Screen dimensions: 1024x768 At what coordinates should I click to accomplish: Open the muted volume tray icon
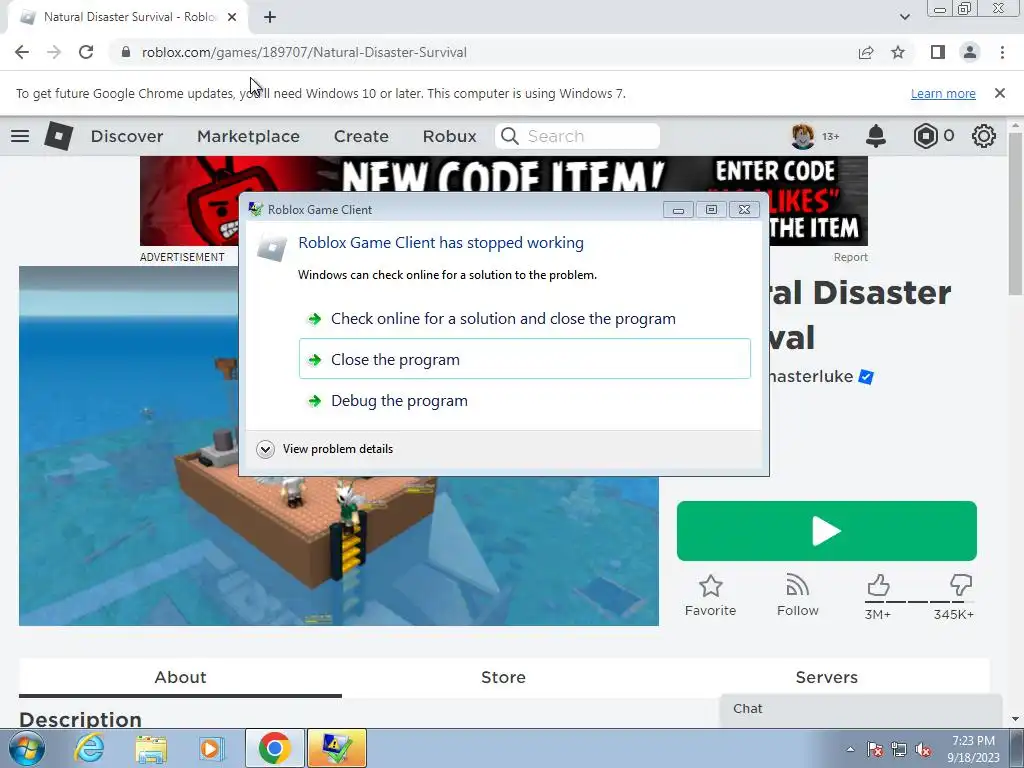point(923,749)
